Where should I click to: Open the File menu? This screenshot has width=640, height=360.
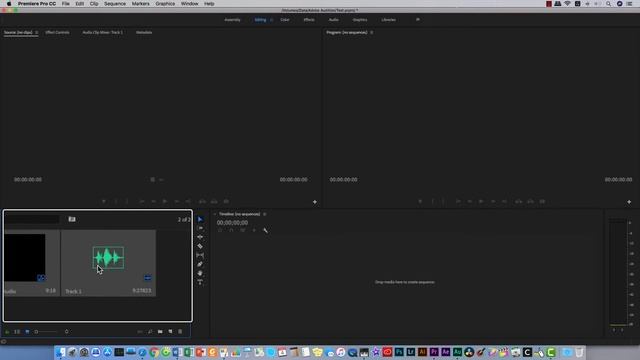(x=65, y=4)
